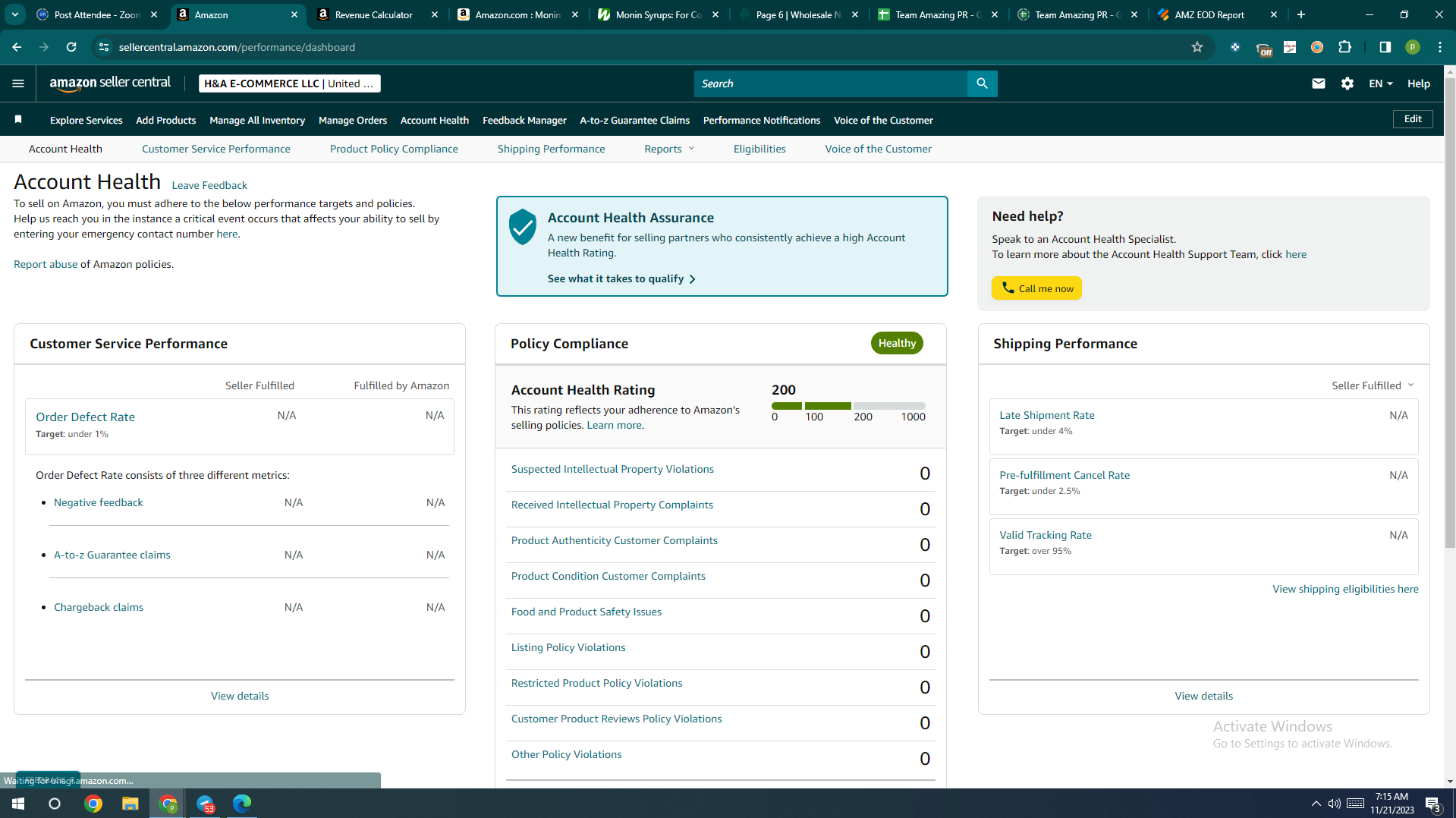The height and width of the screenshot is (818, 1456).
Task: Open Chrome extensions puzzle icon
Action: pyautogui.click(x=1344, y=47)
